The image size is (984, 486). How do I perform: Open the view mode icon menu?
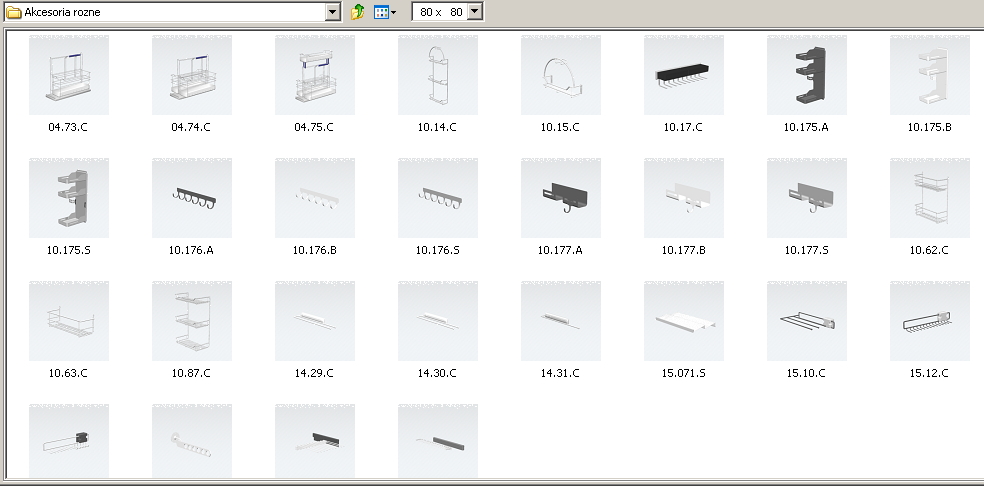[384, 12]
